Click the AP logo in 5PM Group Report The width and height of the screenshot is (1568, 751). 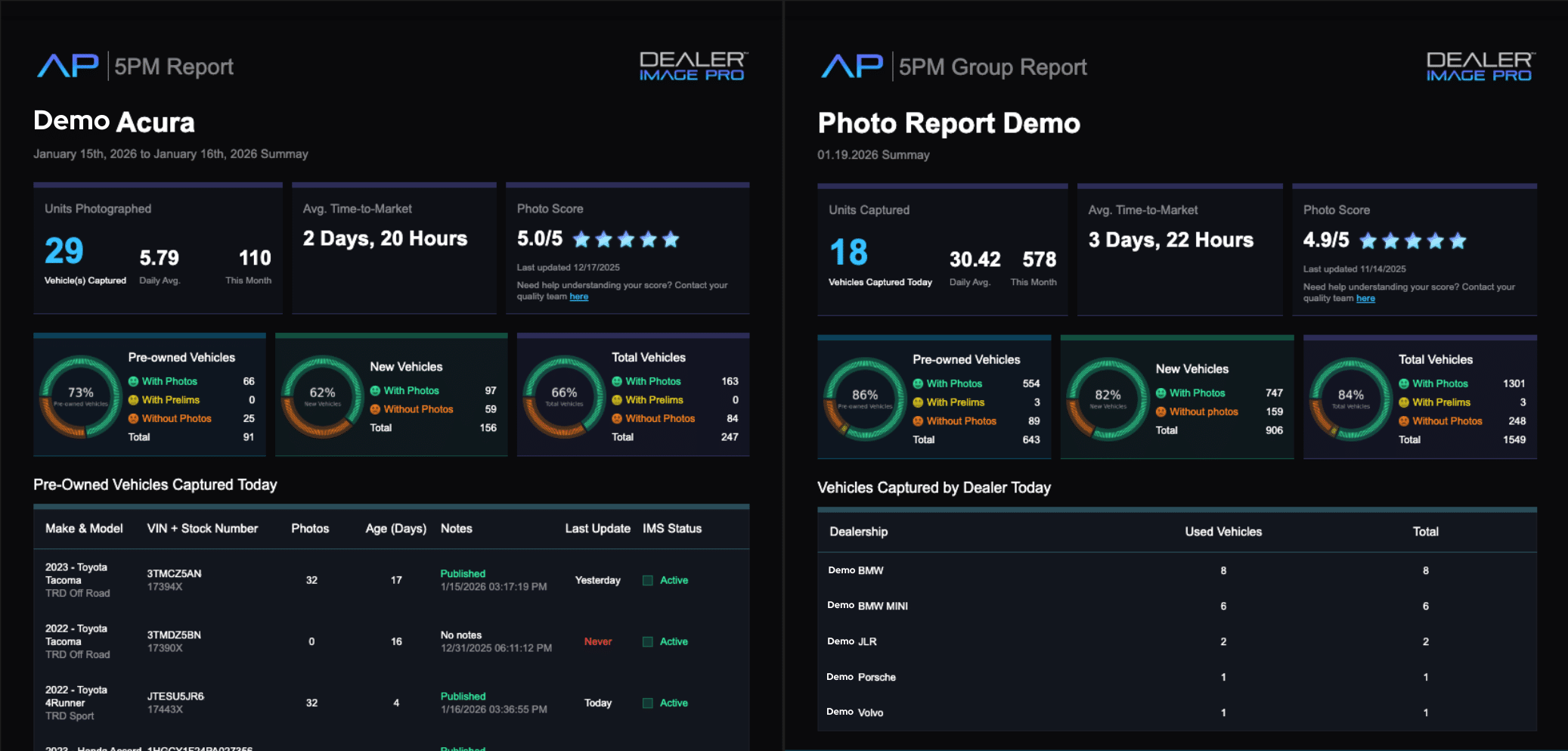pyautogui.click(x=852, y=67)
